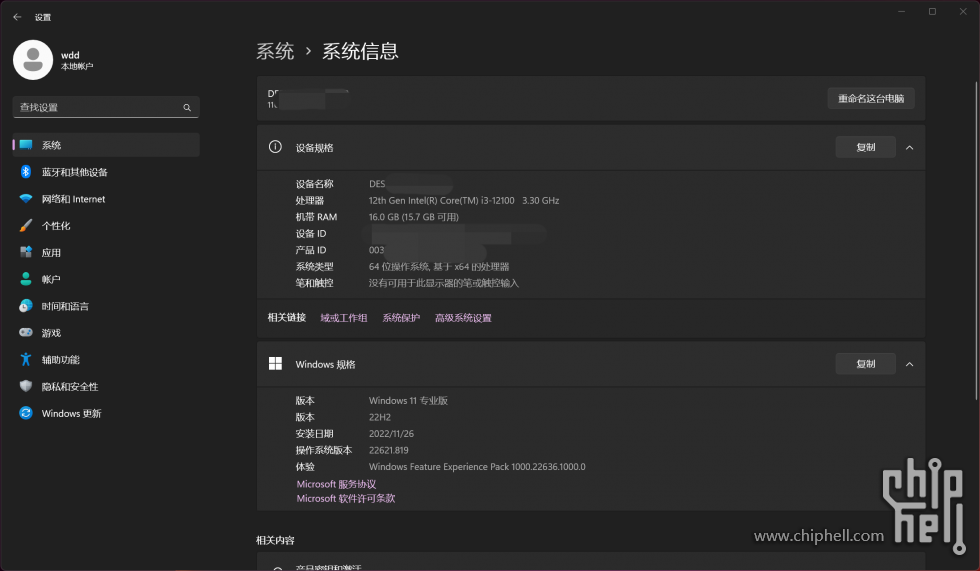Image resolution: width=980 pixels, height=571 pixels.
Task: Collapse the 设备规格 section chevron
Action: coord(909,147)
